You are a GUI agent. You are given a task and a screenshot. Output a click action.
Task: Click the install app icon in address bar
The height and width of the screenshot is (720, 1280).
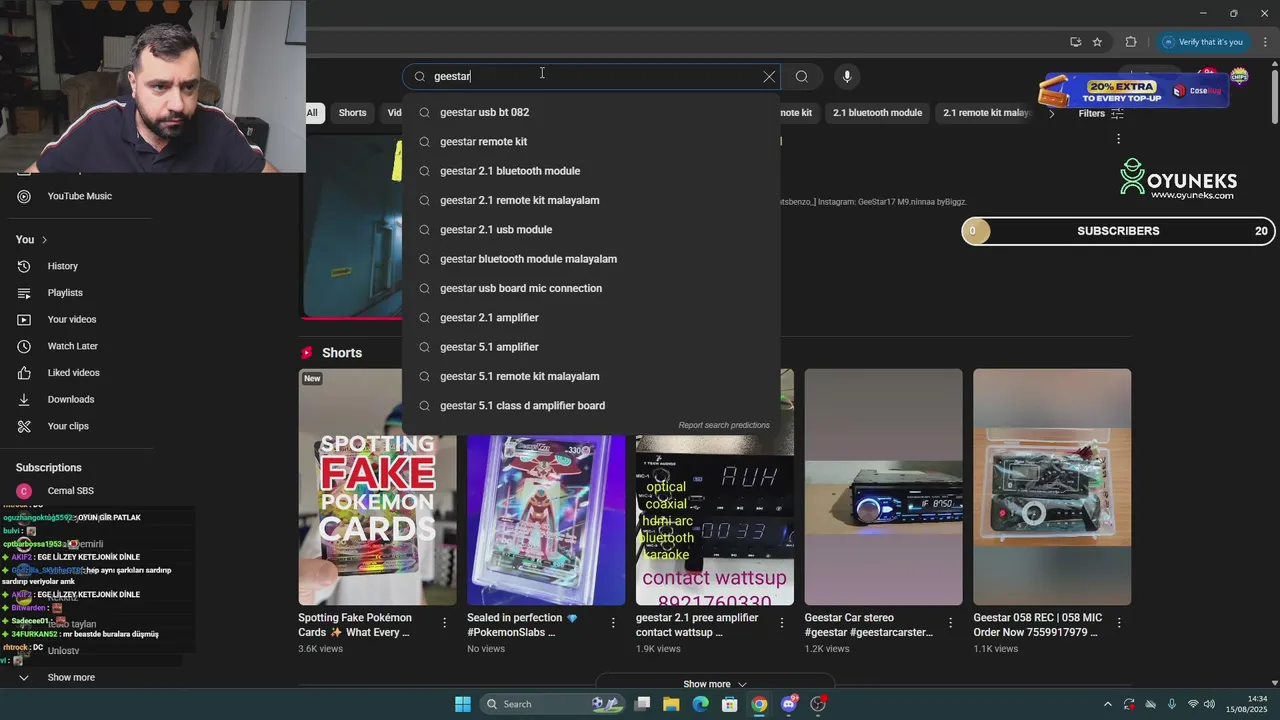1075,42
